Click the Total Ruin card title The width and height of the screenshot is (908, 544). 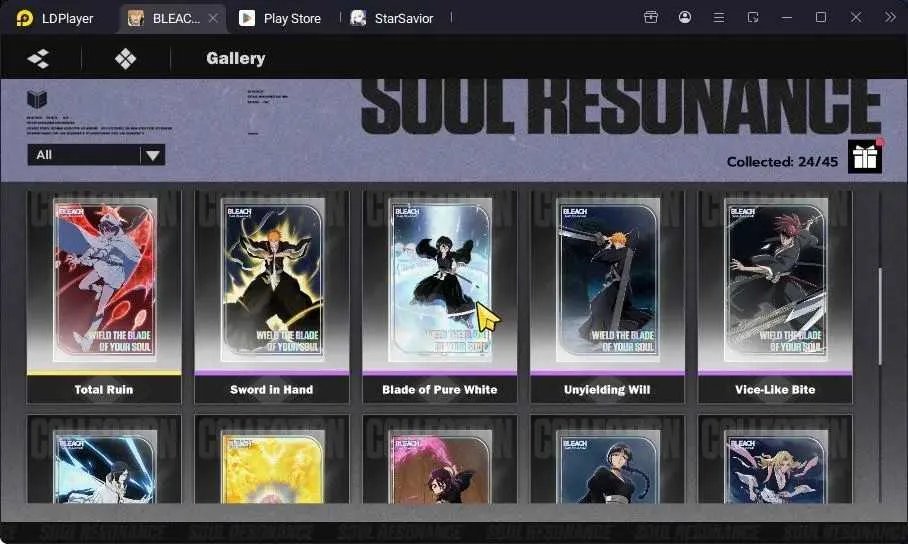point(104,390)
